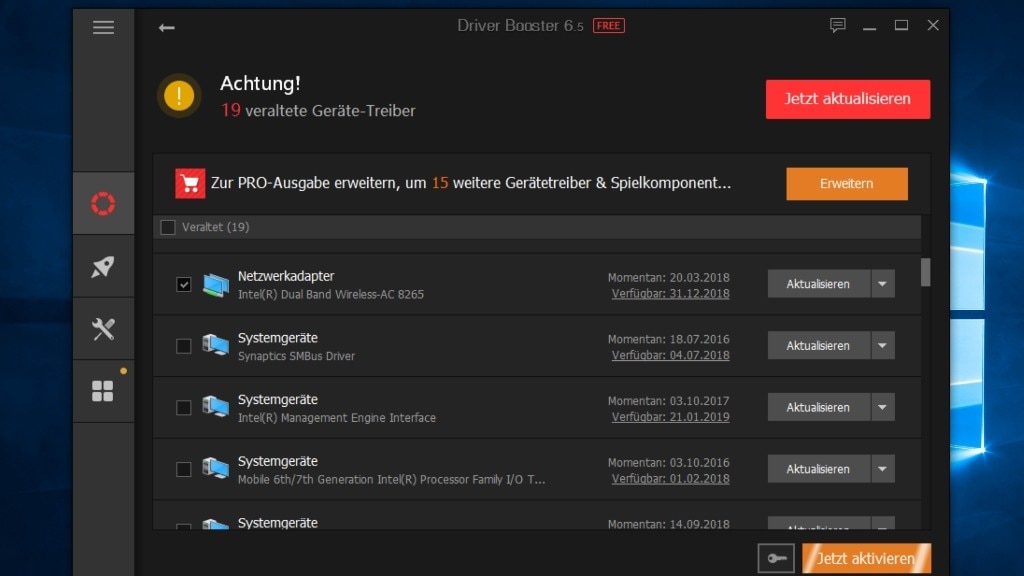The height and width of the screenshot is (576, 1024).
Task: Open the hamburger menu in sidebar
Action: click(103, 27)
